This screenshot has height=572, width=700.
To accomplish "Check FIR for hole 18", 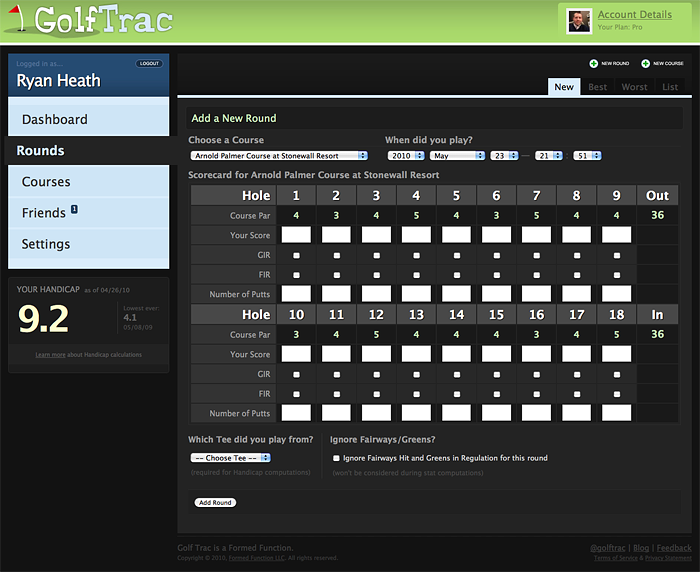I will point(617,395).
